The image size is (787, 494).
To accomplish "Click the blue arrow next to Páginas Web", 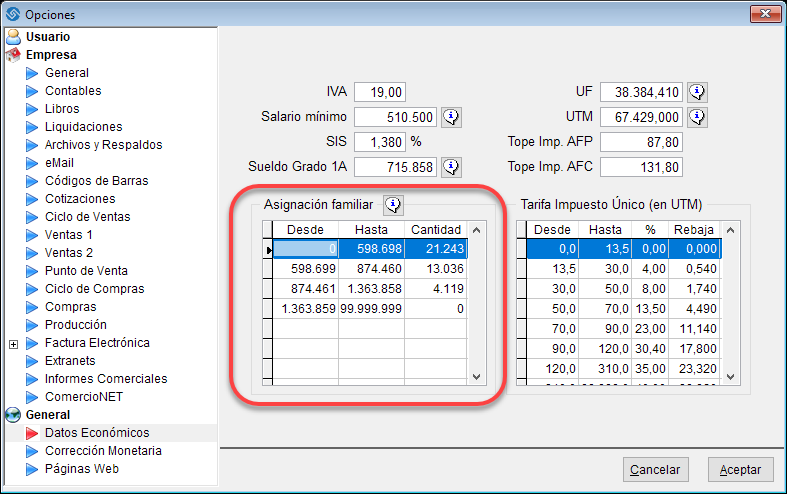I will 32,469.
